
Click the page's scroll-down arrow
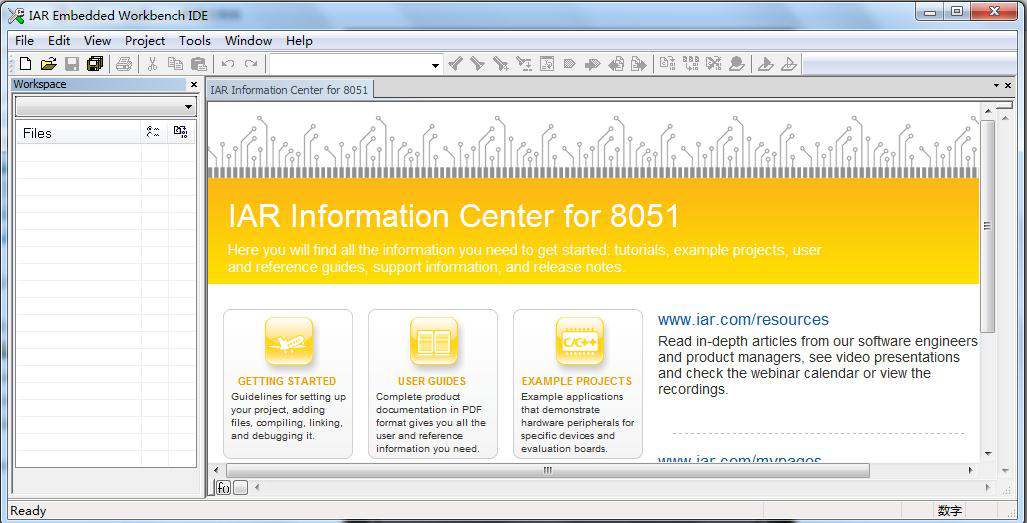coord(988,454)
